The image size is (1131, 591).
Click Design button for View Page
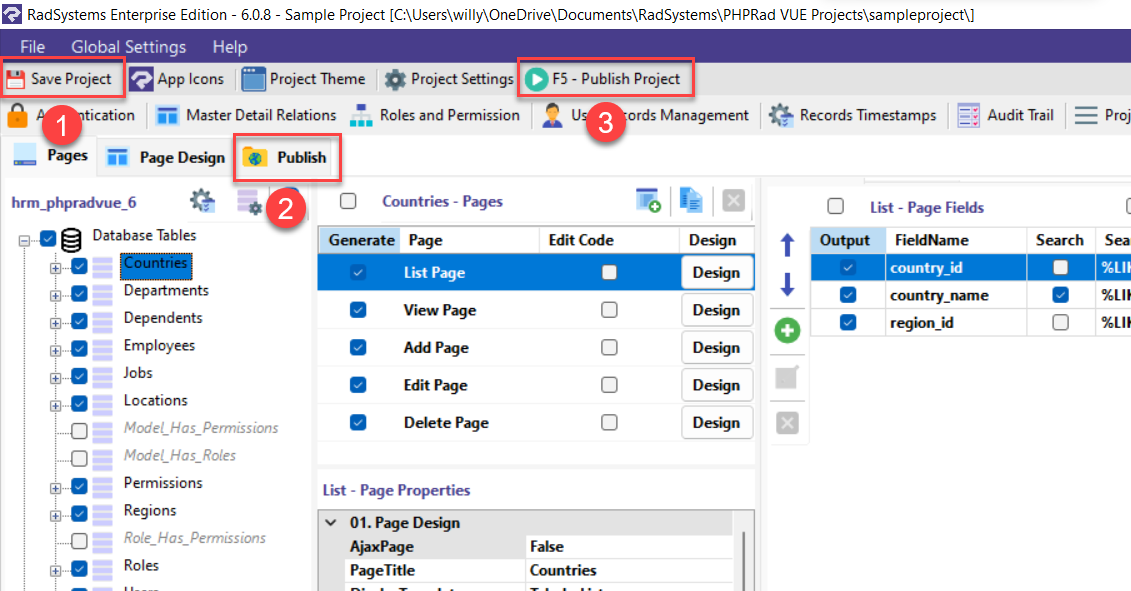[716, 310]
